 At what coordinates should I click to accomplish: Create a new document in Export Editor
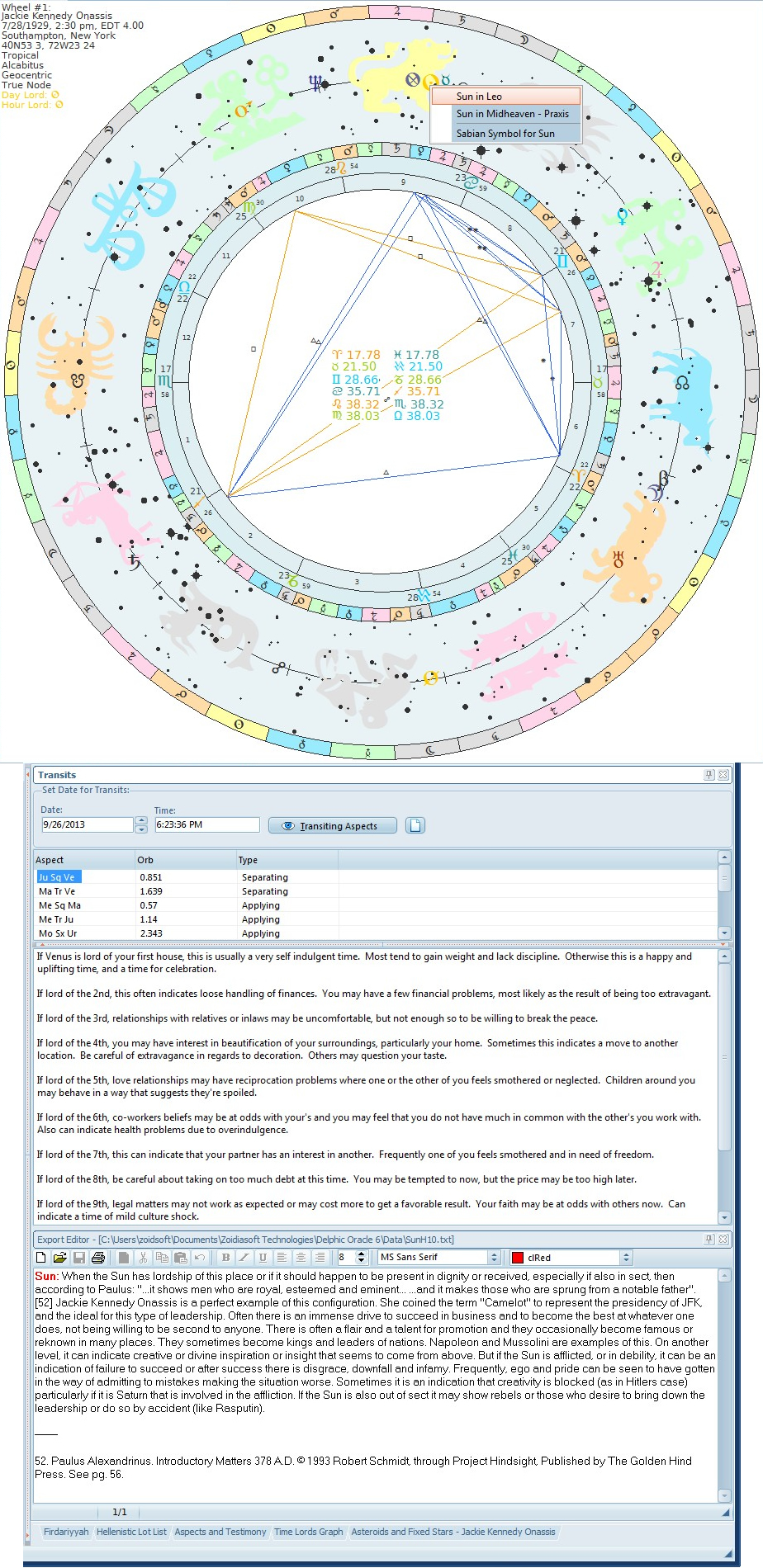41,1258
